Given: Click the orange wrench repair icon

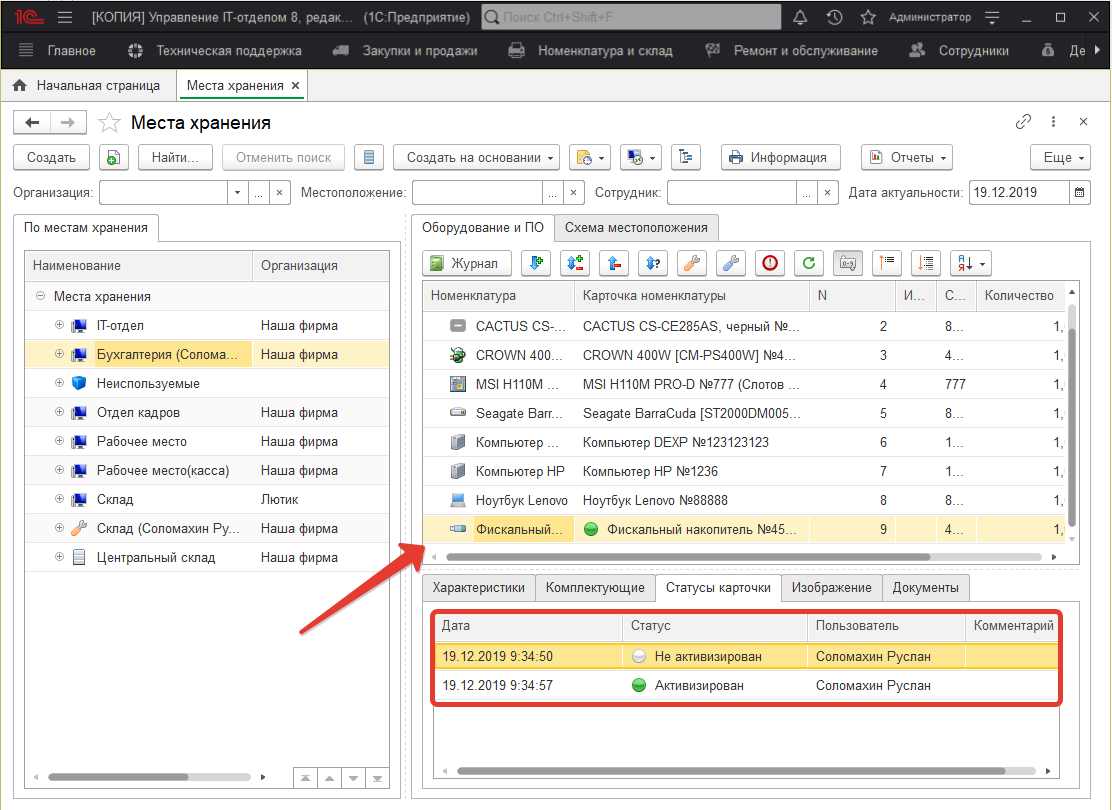Looking at the screenshot, I should tap(692, 263).
